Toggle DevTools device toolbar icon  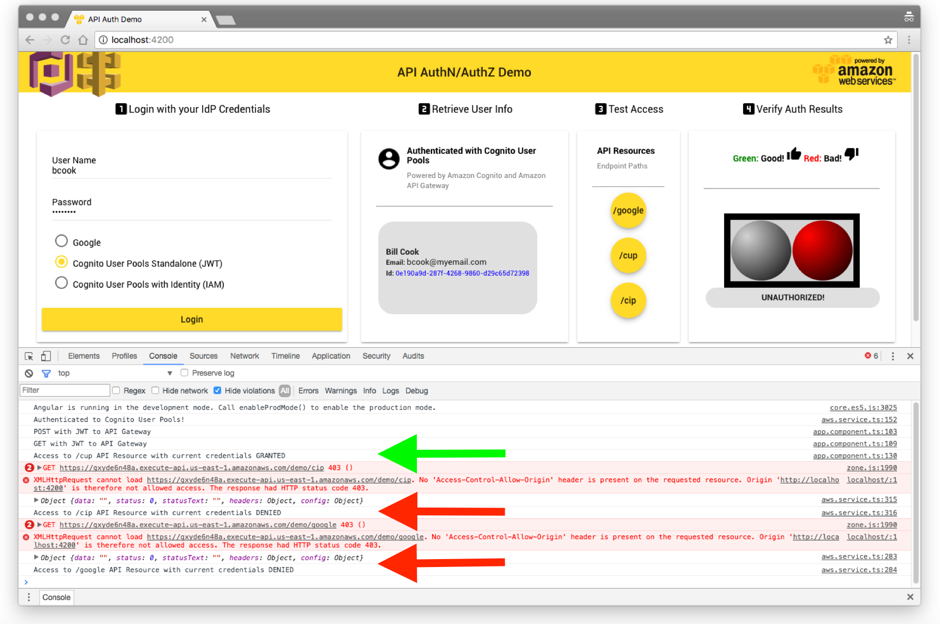pyautogui.click(x=46, y=356)
